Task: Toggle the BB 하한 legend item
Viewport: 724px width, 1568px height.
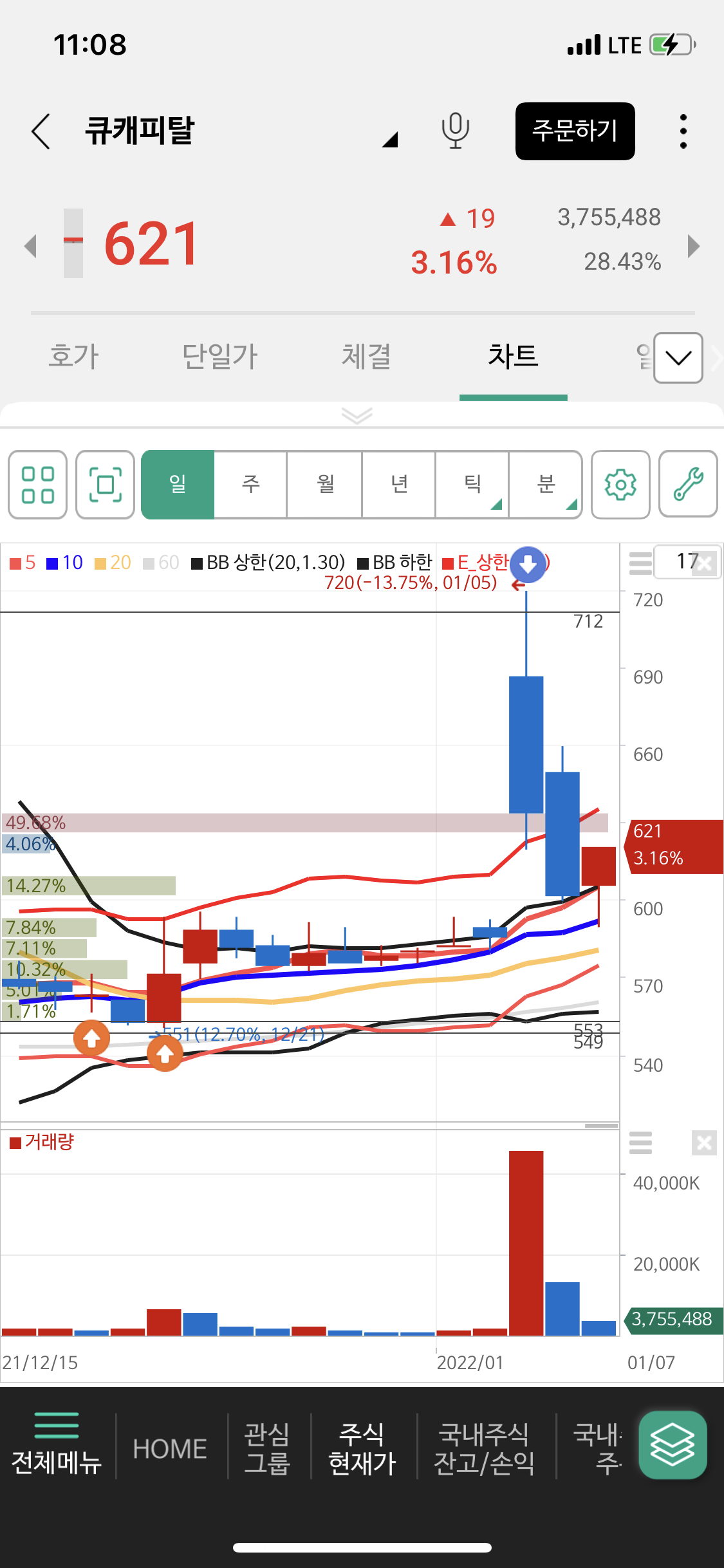Action: coord(395,563)
